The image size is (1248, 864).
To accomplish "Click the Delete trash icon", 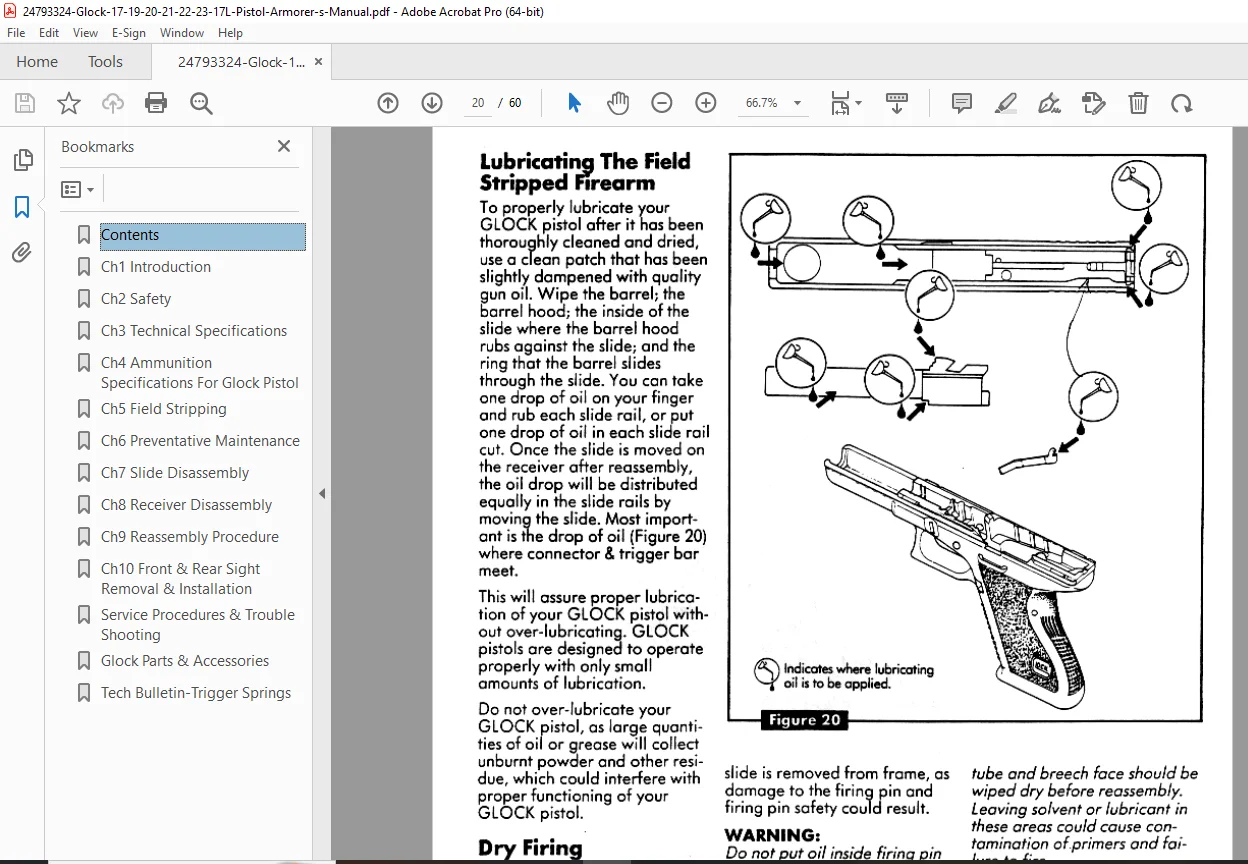I will [1138, 103].
